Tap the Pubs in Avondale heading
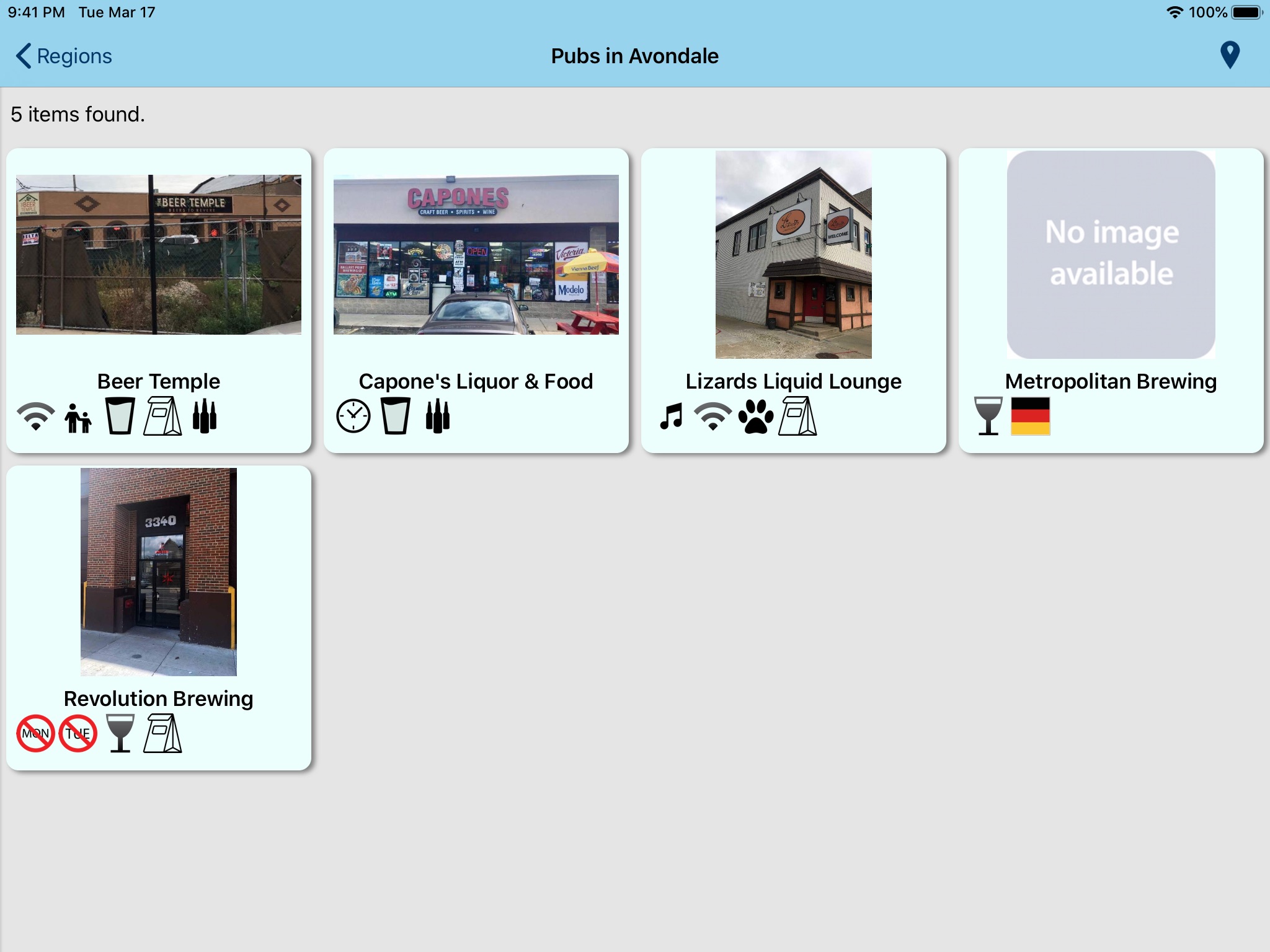Image resolution: width=1270 pixels, height=952 pixels. (635, 56)
